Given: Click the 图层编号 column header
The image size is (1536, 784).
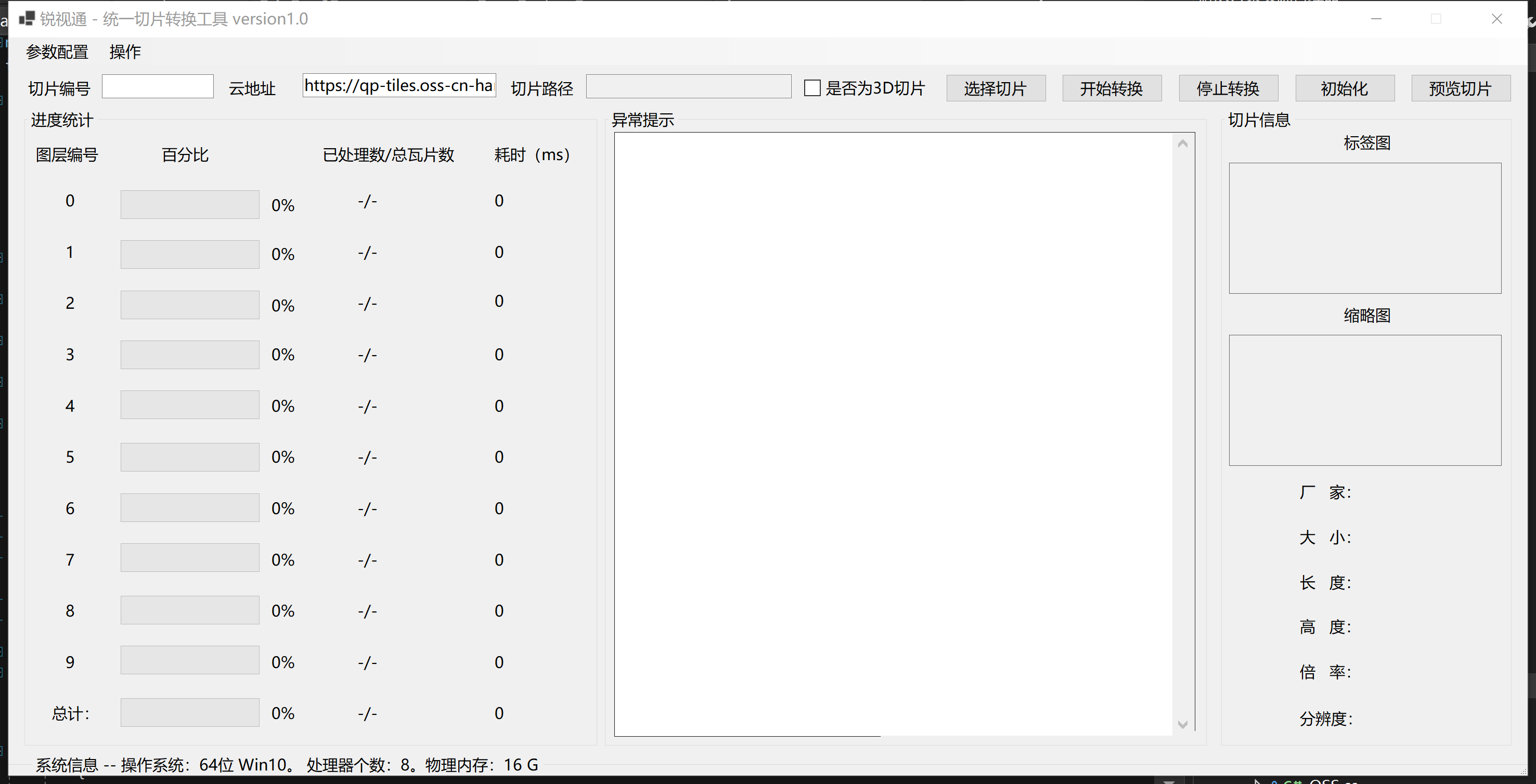Looking at the screenshot, I should (x=67, y=155).
